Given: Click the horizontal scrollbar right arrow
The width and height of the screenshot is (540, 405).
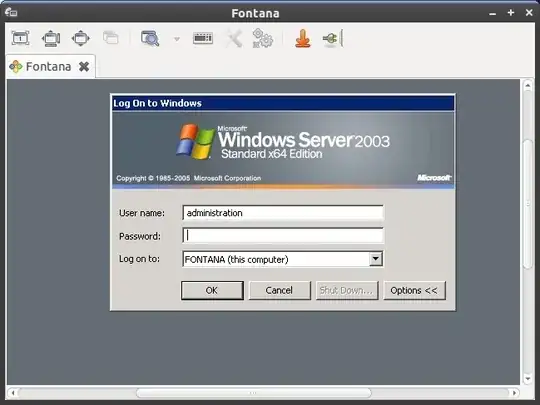Looking at the screenshot, I should tap(514, 393).
